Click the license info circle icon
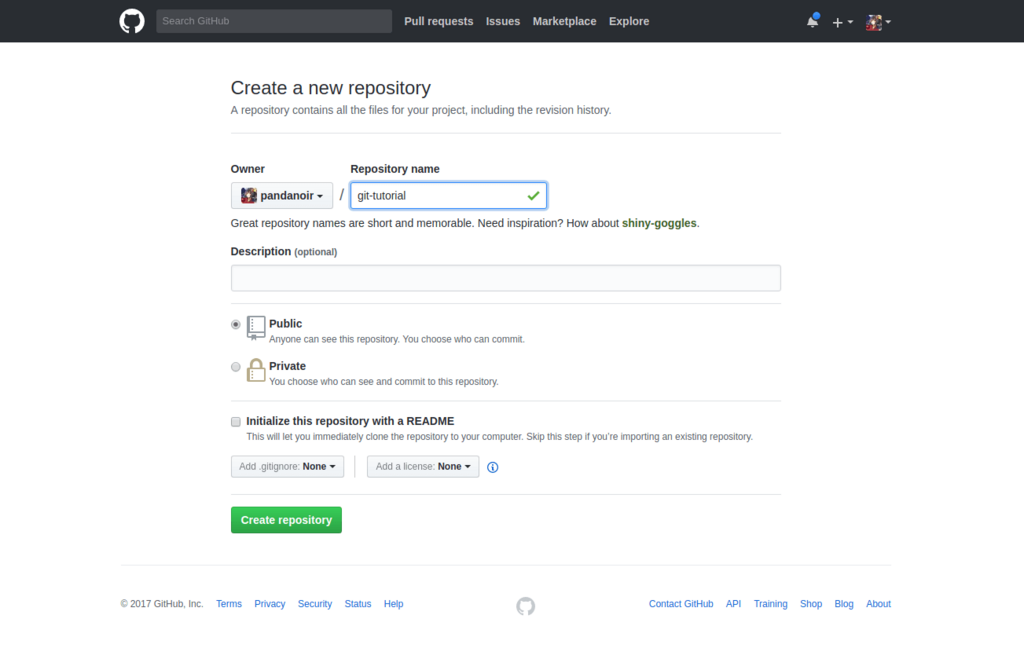The width and height of the screenshot is (1024, 659). click(x=492, y=467)
